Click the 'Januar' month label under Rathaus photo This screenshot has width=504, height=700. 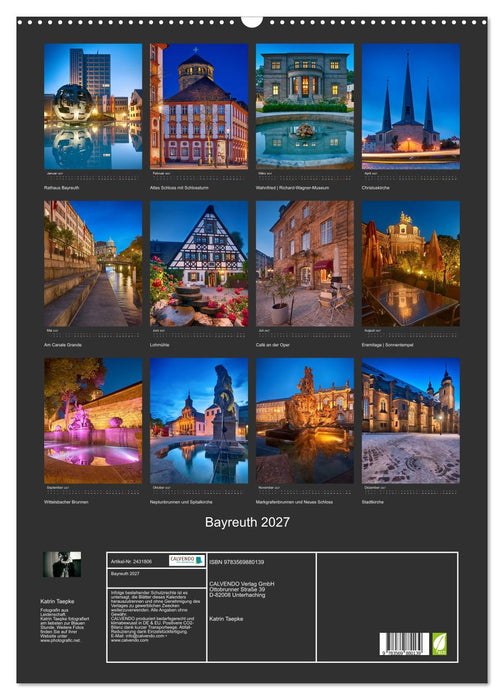(53, 173)
